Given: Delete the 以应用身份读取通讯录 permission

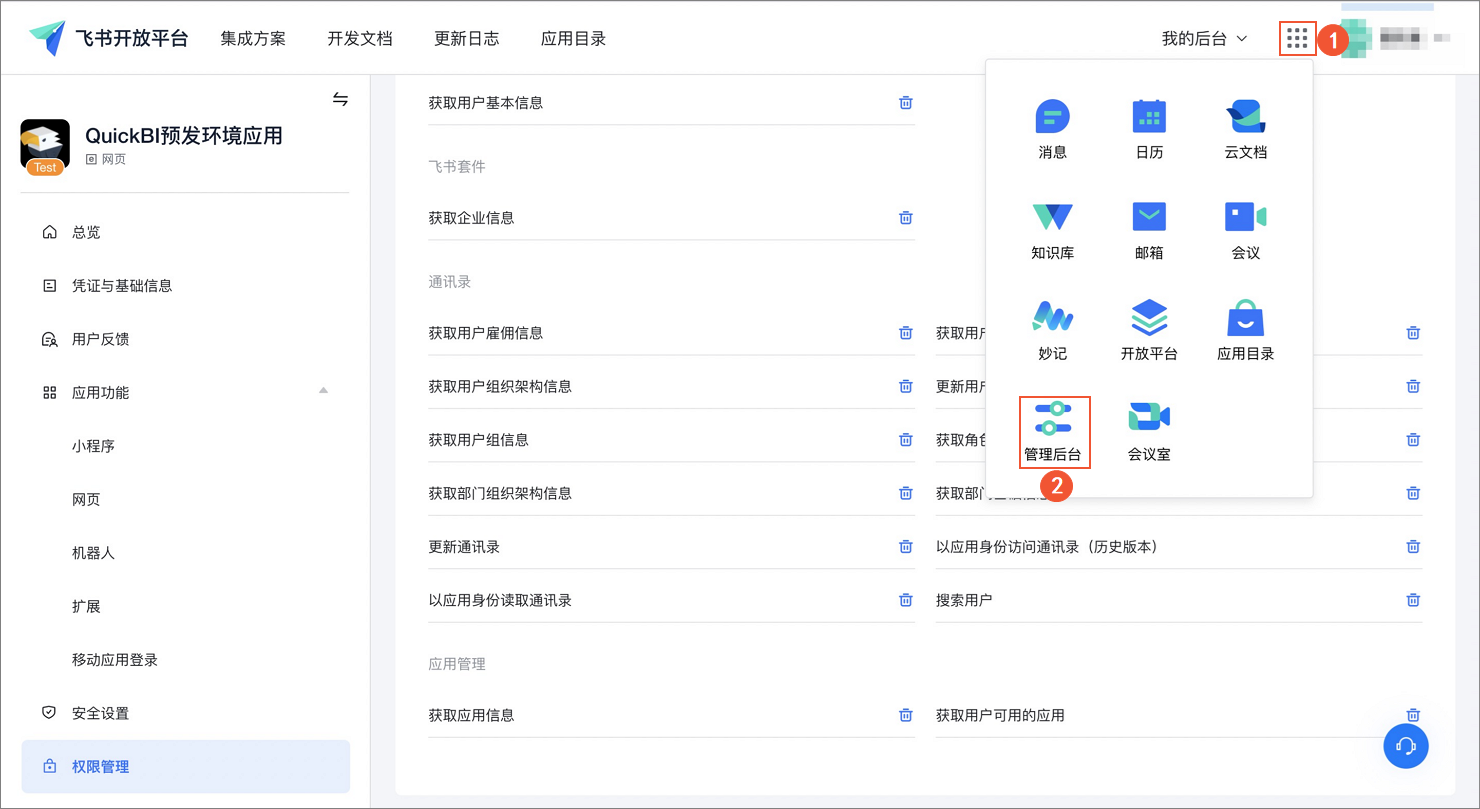Looking at the screenshot, I should [906, 600].
